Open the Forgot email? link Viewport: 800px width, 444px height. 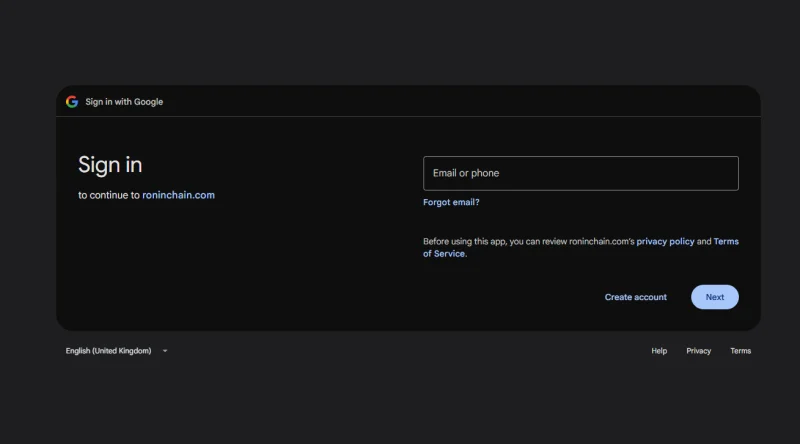[x=451, y=202]
